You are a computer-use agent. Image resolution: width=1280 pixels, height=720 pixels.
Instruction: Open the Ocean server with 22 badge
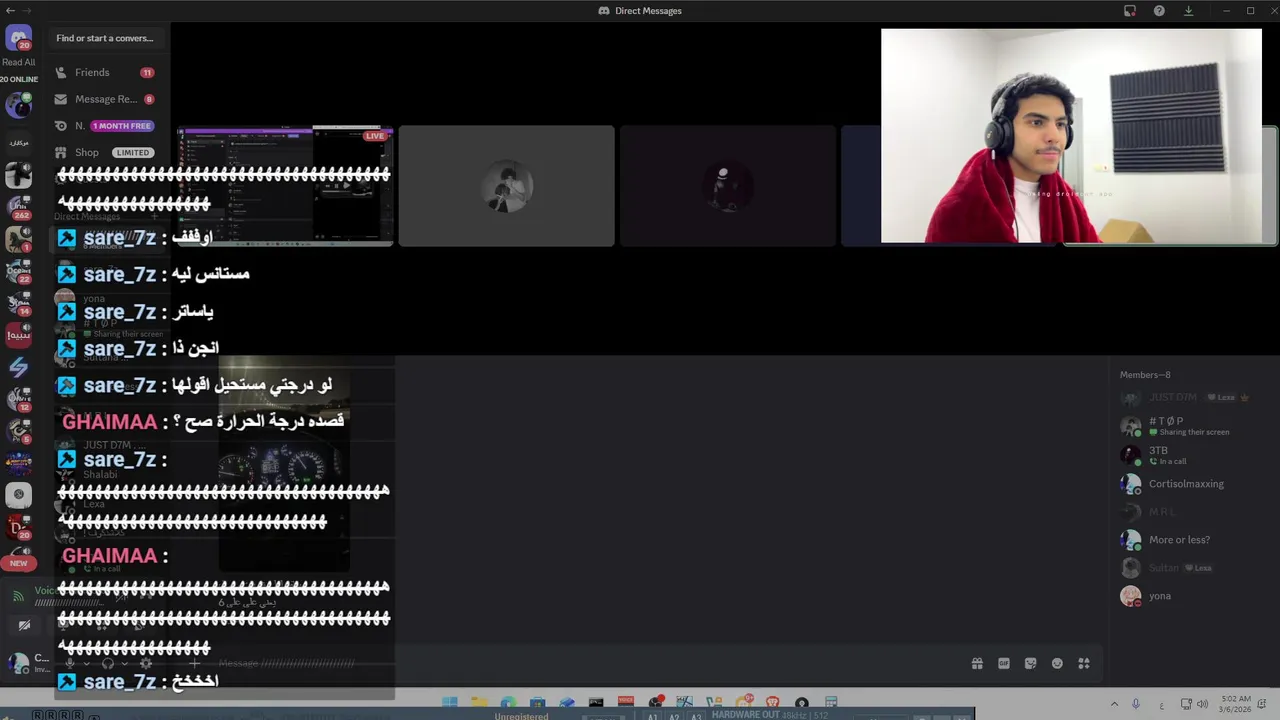pyautogui.click(x=18, y=270)
